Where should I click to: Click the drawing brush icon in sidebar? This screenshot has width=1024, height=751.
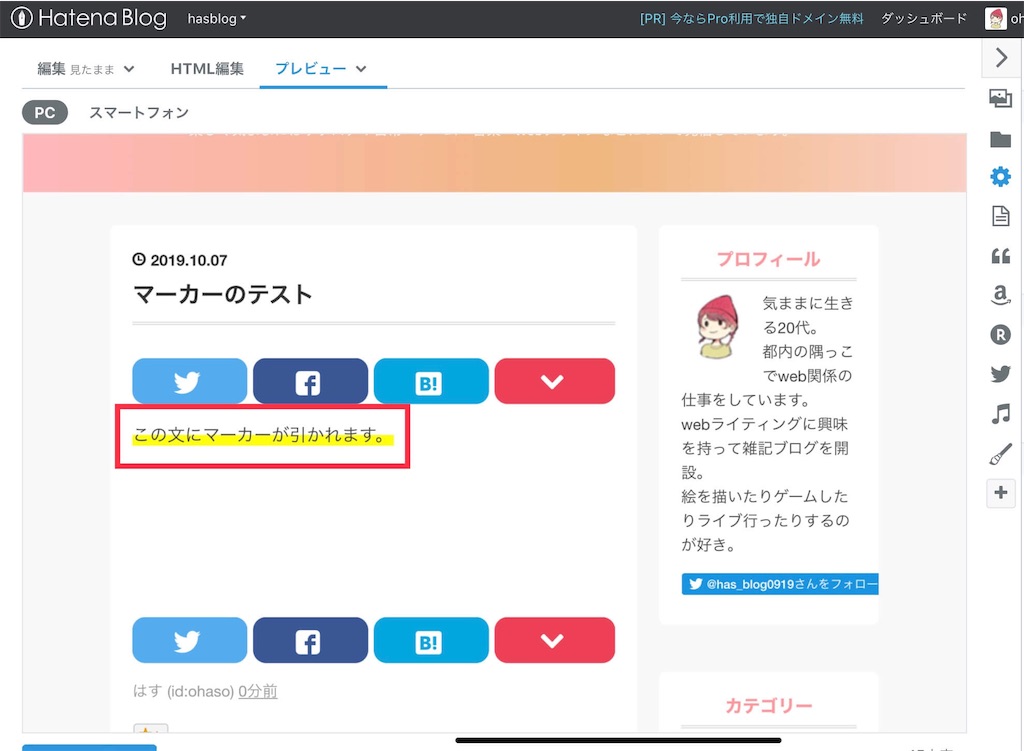coord(1000,452)
